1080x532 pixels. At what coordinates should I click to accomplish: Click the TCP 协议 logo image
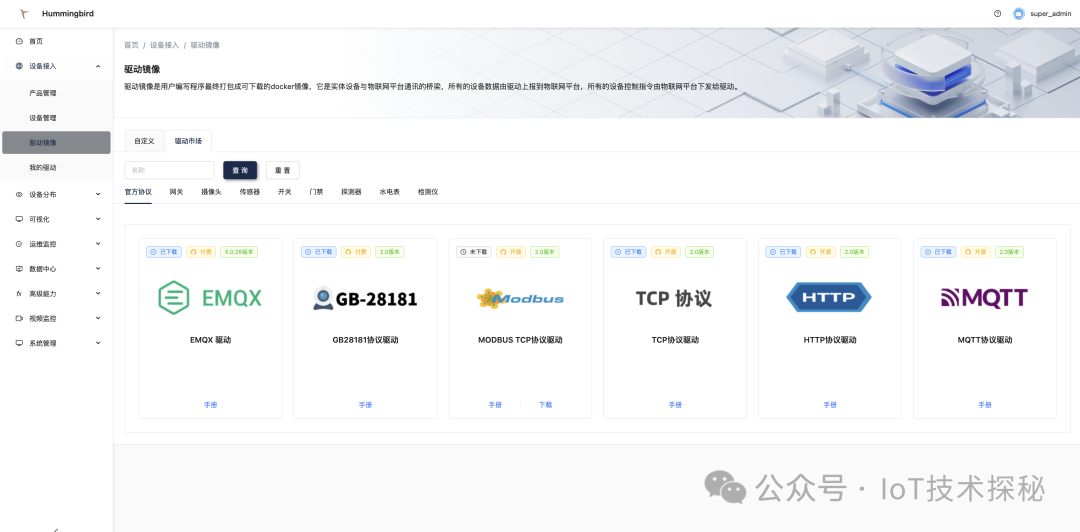pos(674,298)
